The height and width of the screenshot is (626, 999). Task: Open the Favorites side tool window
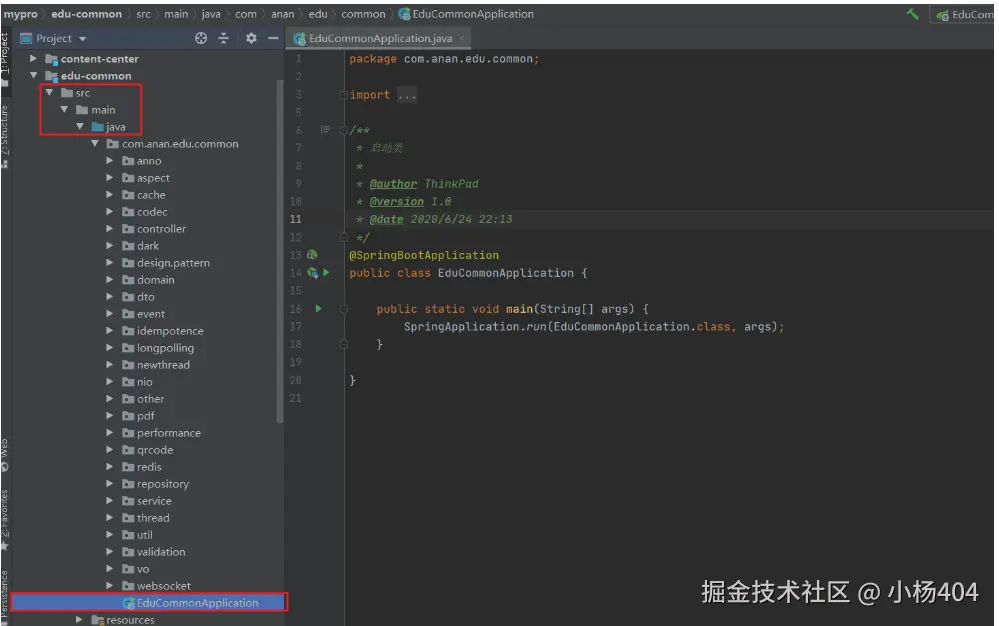tap(5, 519)
